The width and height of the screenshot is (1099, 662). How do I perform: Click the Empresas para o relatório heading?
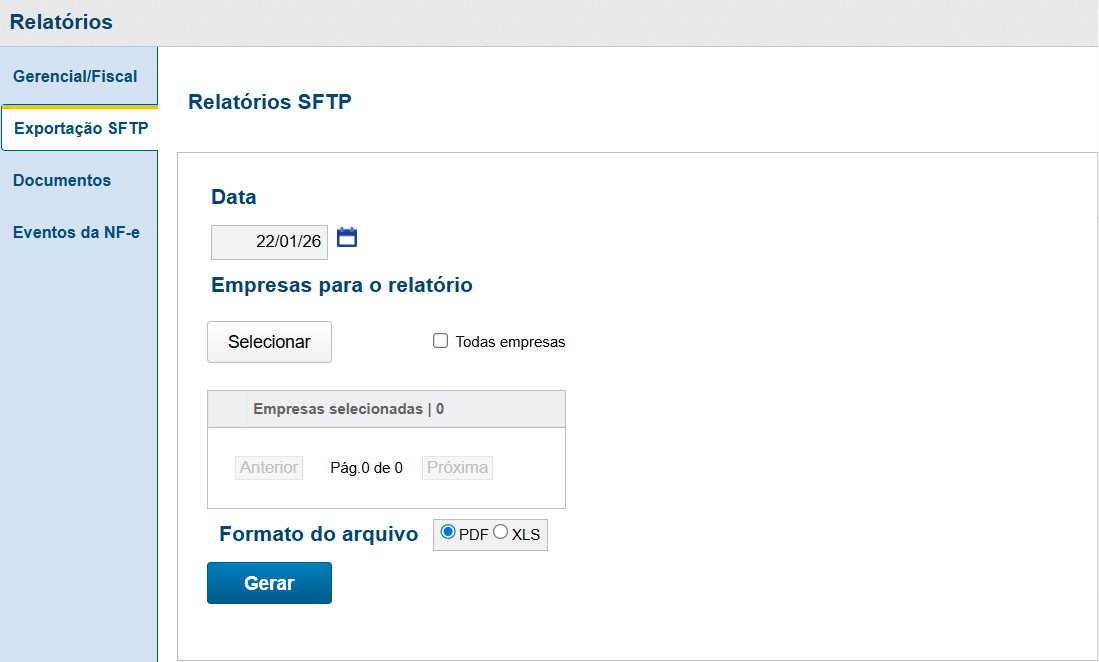(x=341, y=285)
